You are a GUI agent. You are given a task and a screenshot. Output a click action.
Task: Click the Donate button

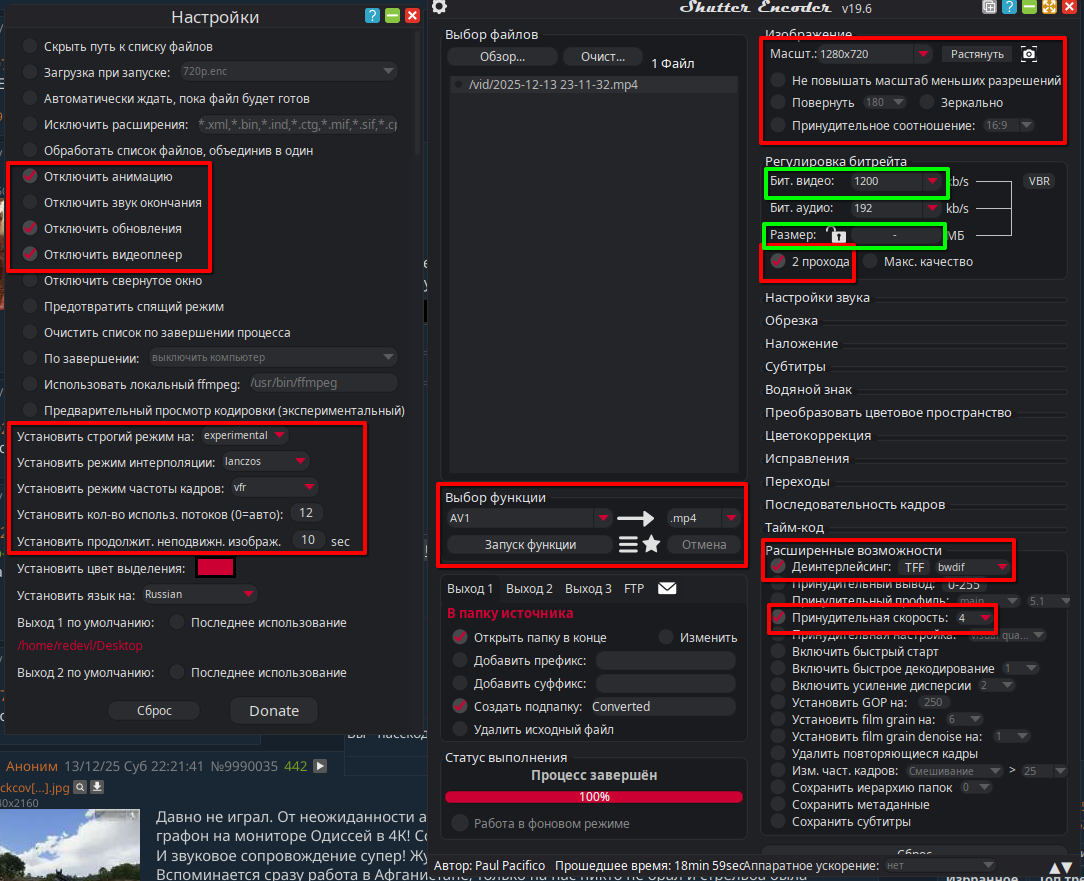pyautogui.click(x=274, y=711)
